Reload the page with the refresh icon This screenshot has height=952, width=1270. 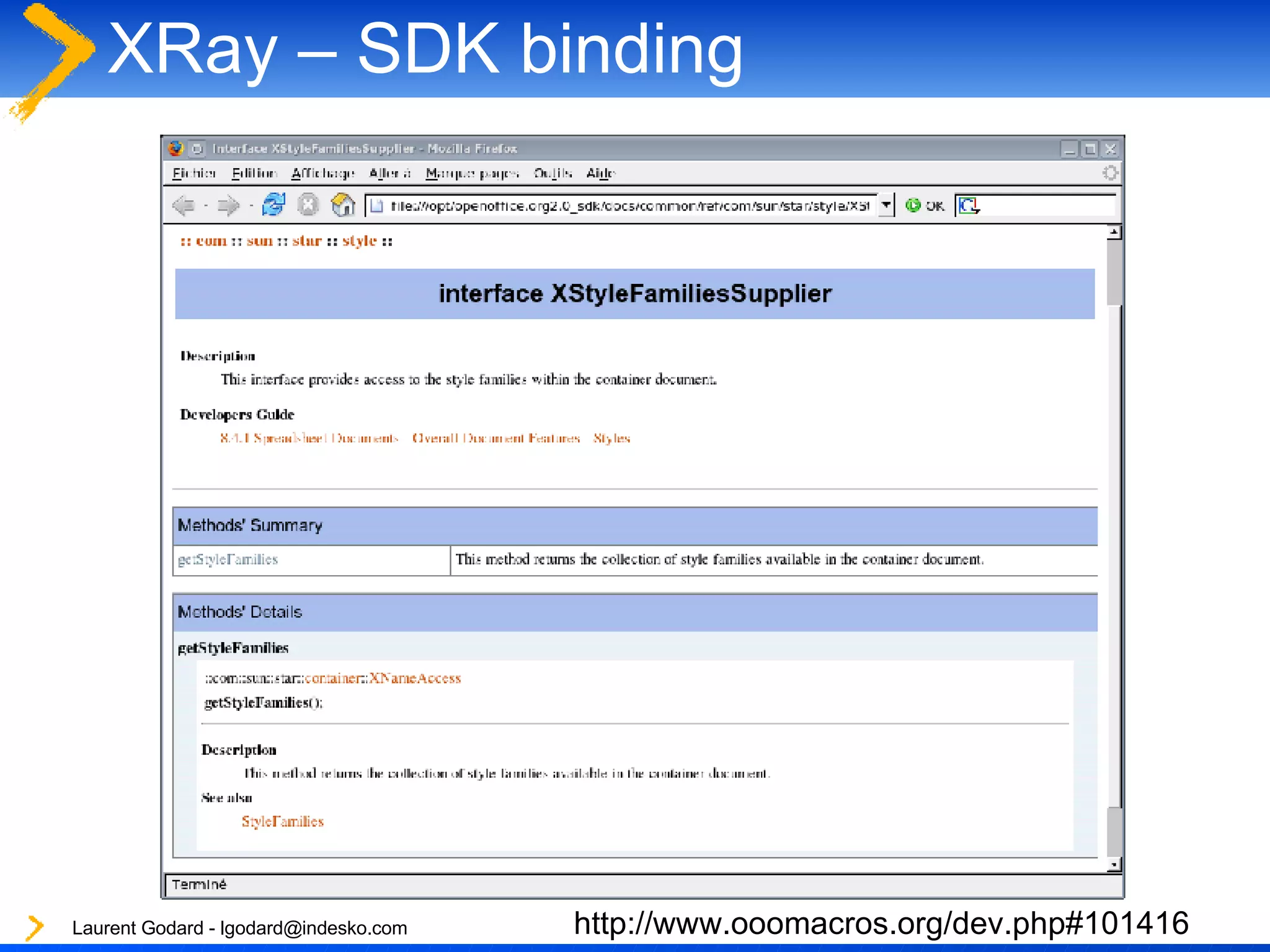(x=273, y=205)
